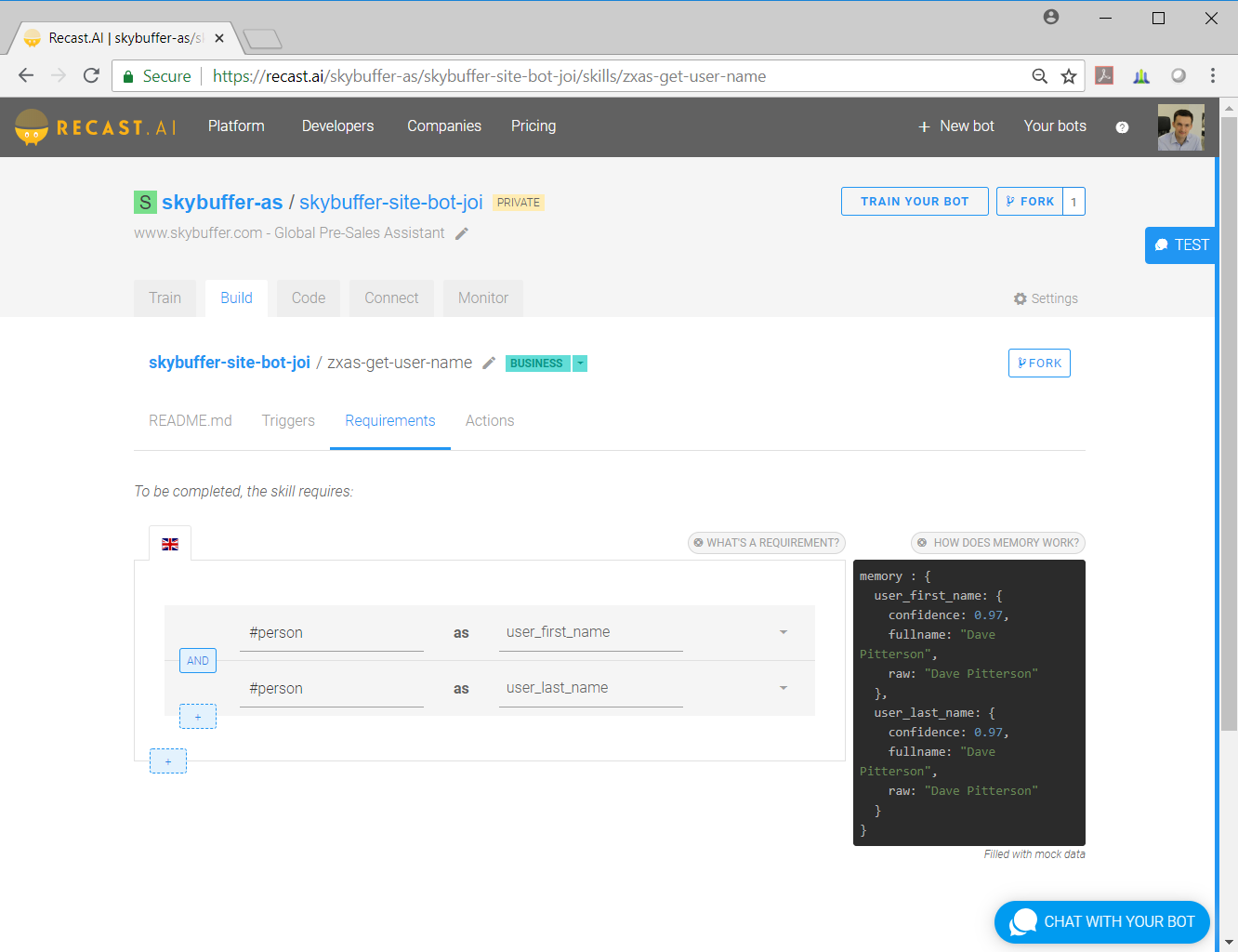Image resolution: width=1238 pixels, height=952 pixels.
Task: Open the Triggers tab
Action: [288, 421]
